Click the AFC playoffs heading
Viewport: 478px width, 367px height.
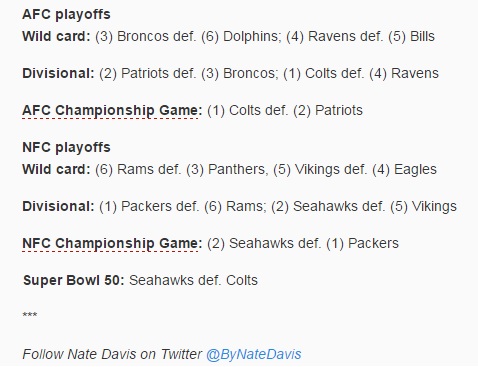(x=66, y=15)
